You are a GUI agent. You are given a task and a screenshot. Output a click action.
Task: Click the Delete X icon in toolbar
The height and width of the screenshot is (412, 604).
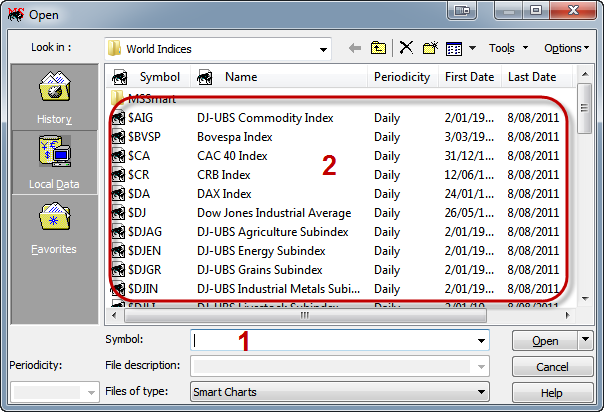click(x=406, y=48)
